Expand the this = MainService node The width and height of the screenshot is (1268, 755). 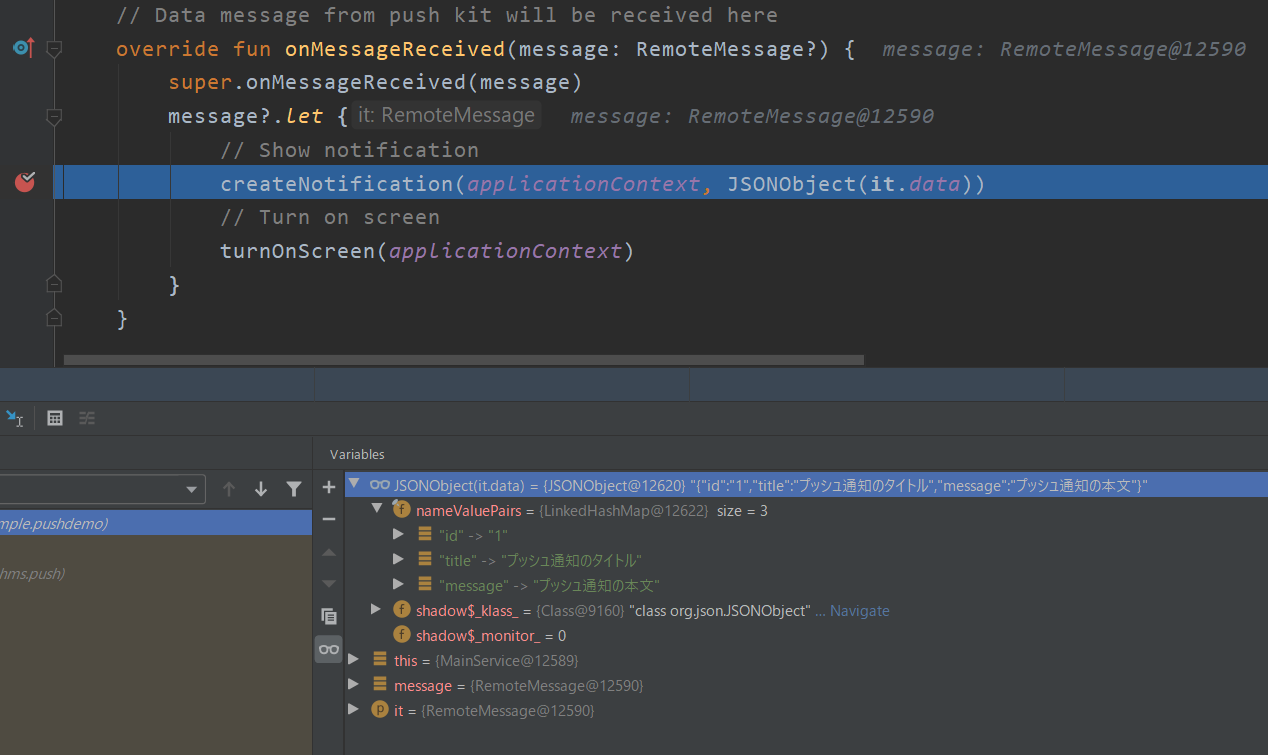[353, 660]
